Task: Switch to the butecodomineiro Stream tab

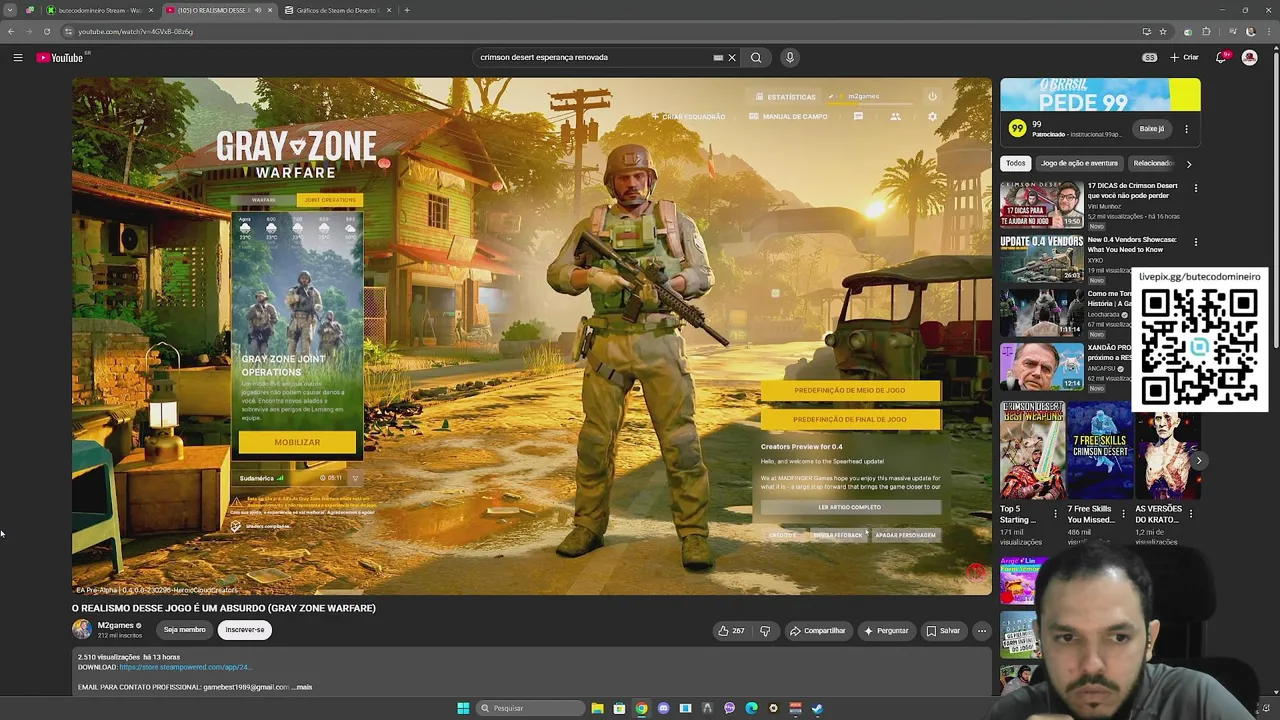Action: (x=99, y=10)
